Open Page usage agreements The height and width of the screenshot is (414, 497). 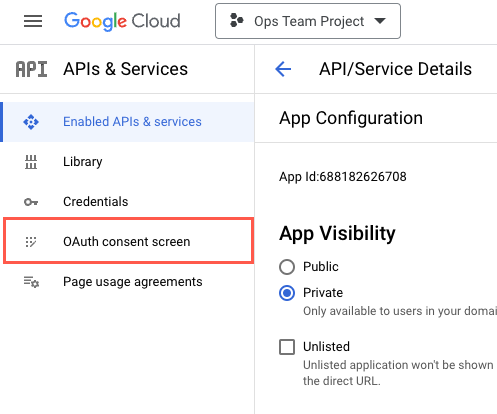coord(128,282)
